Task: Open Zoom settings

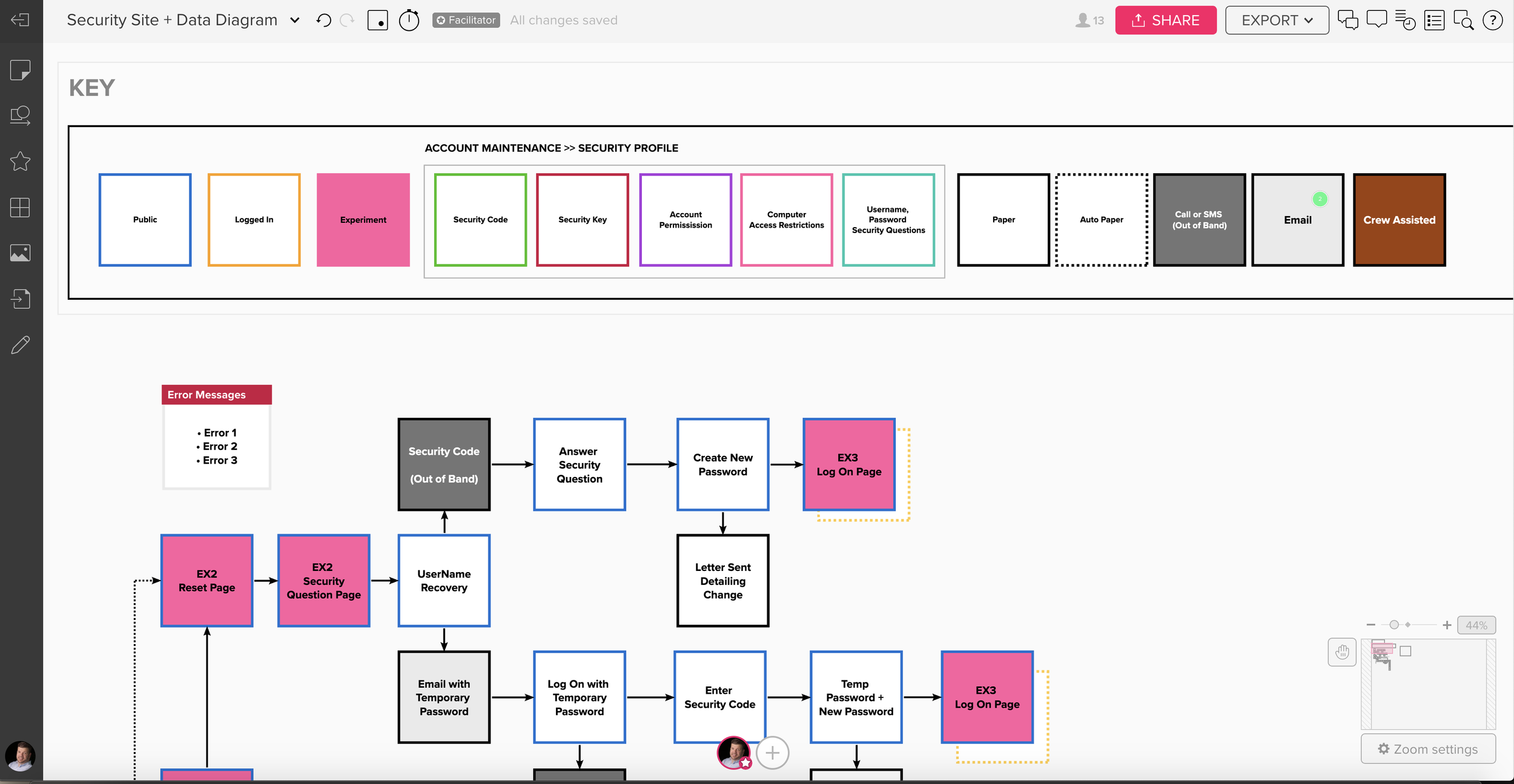Action: pos(1427,749)
